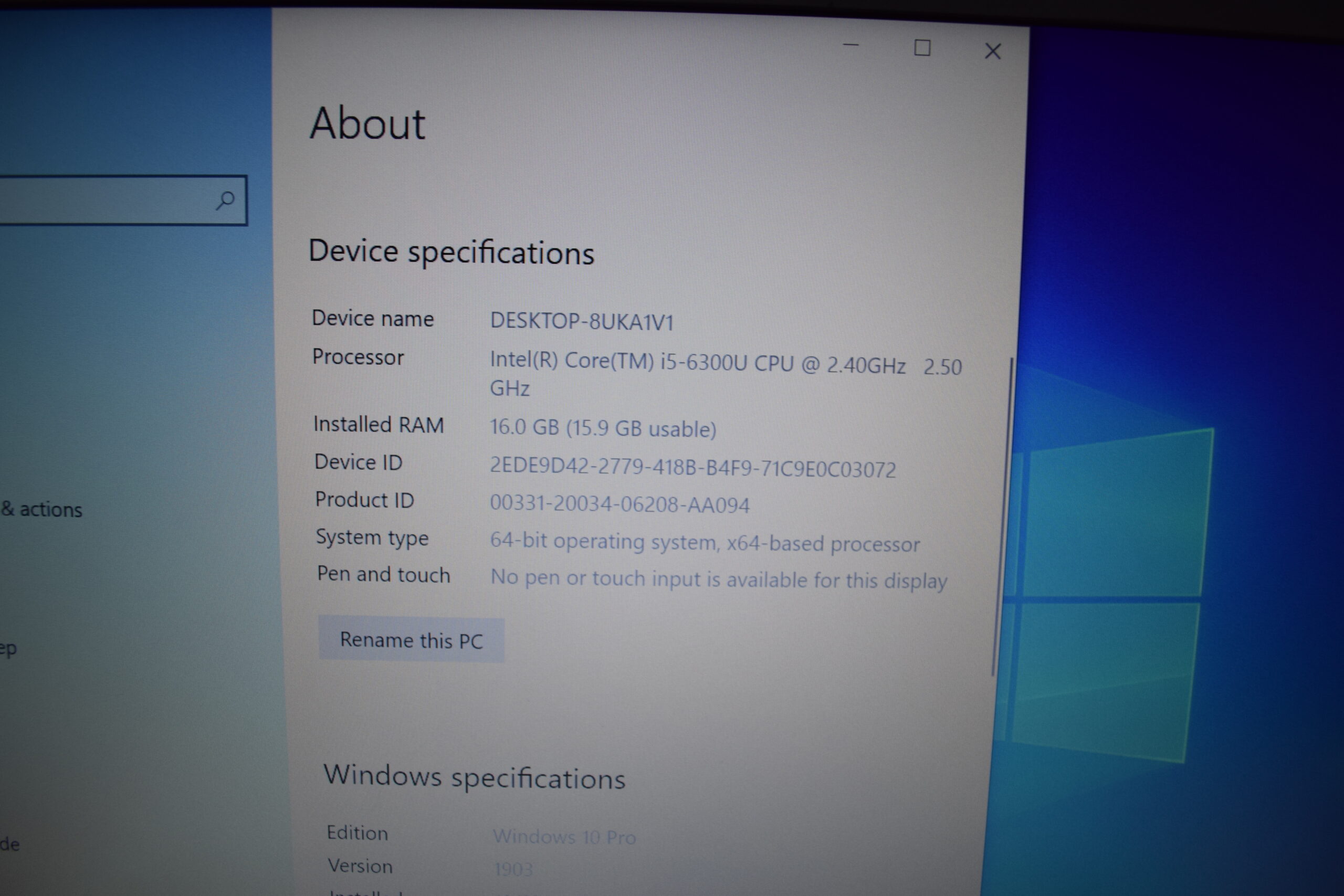Viewport: 1344px width, 896px height.
Task: Open the '& actions' sidebar item
Action: tap(41, 509)
